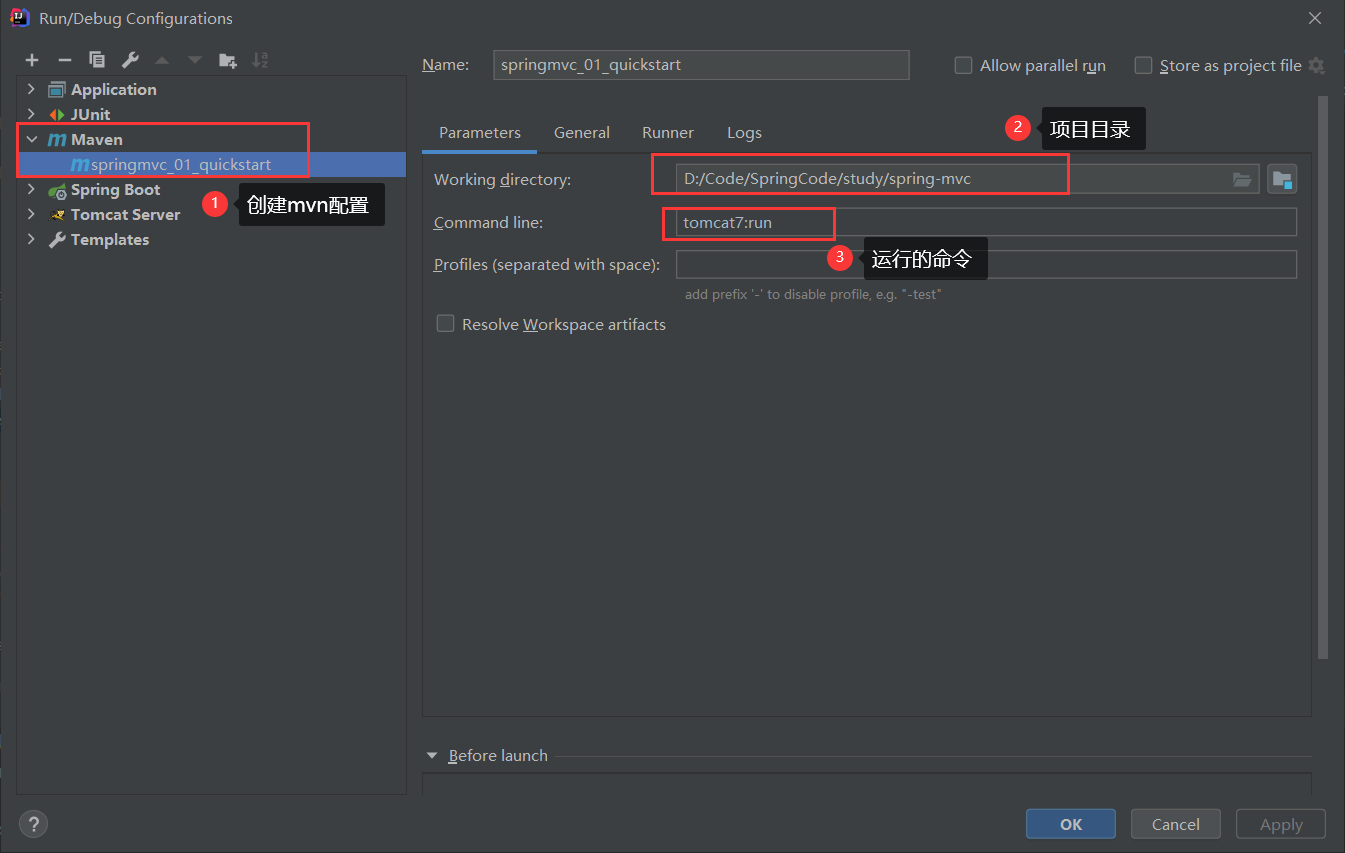Move configuration up with the up arrow

pyautogui.click(x=162, y=60)
